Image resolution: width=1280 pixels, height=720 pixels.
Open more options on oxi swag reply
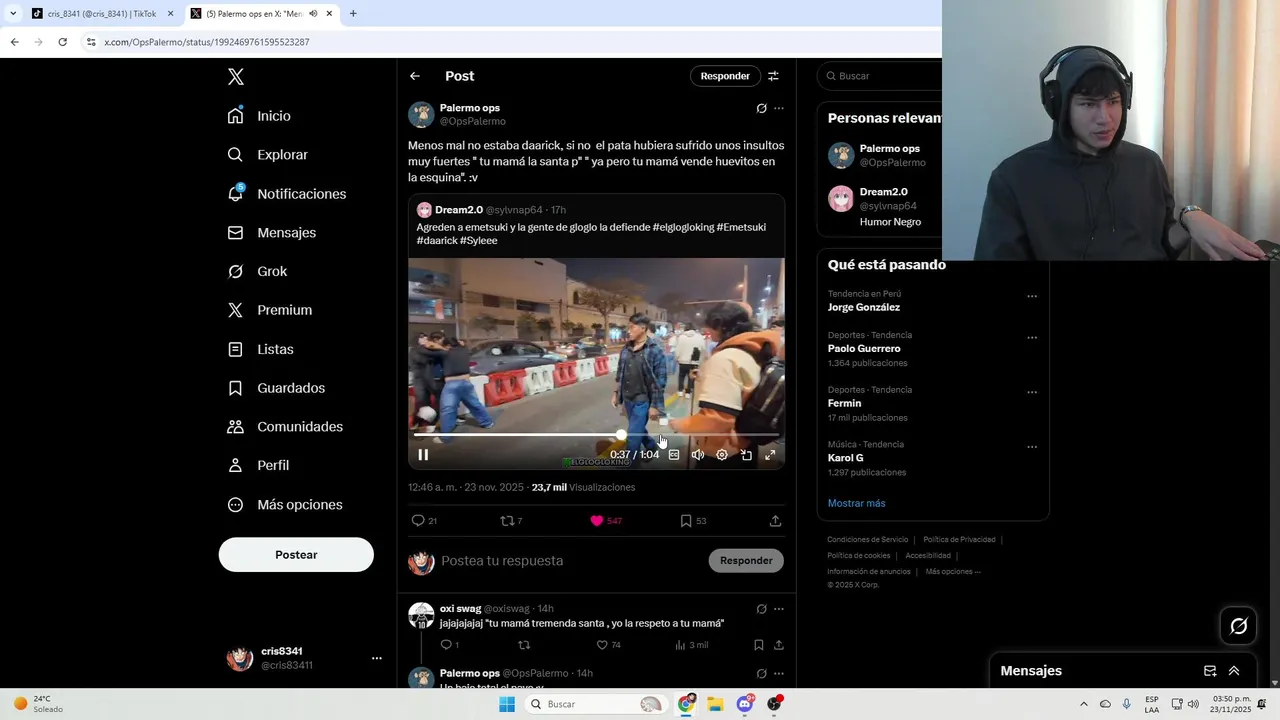point(779,609)
